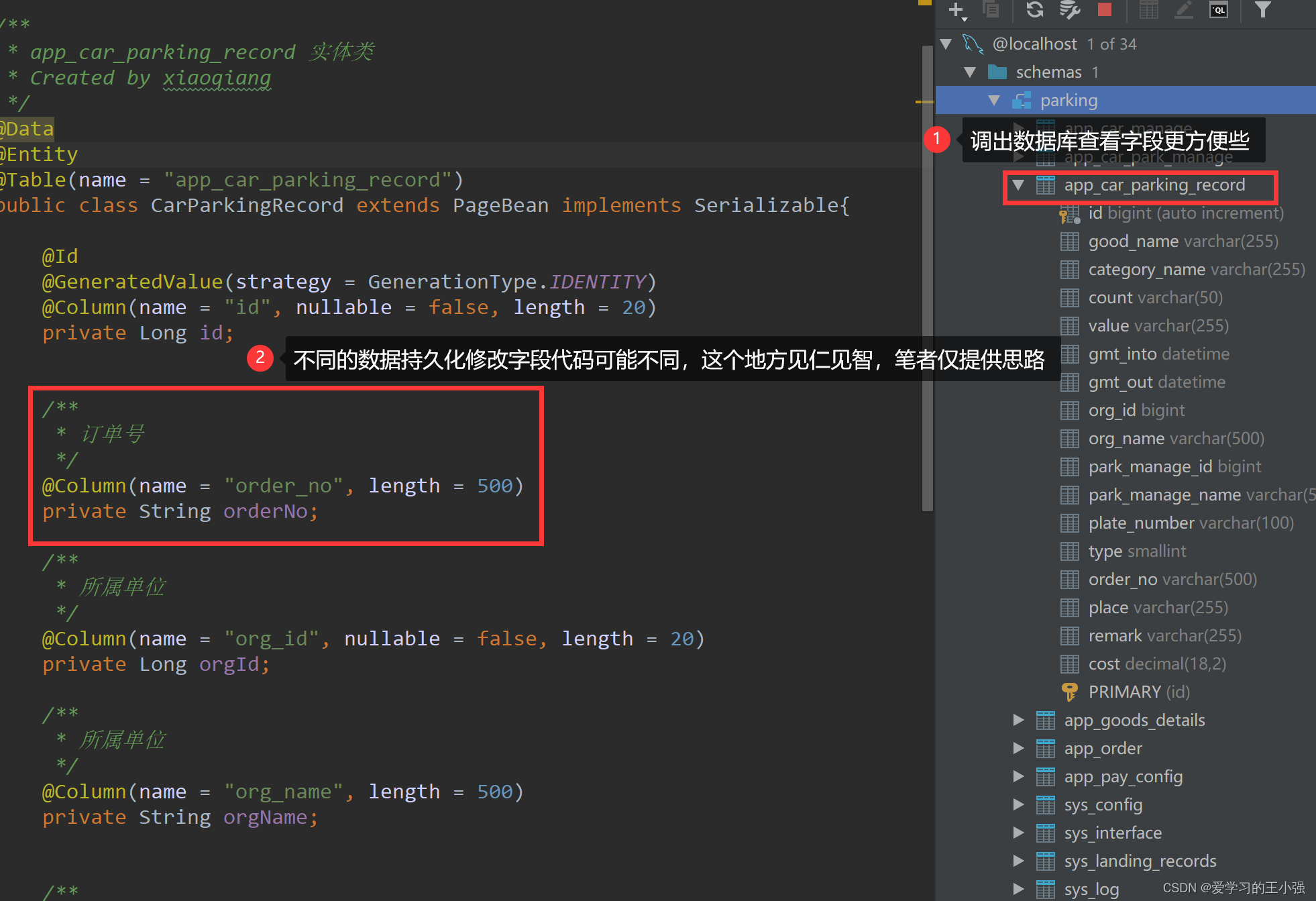Select column 'park_manage_name varchar'
Image resolution: width=1316 pixels, height=901 pixels.
[x=1126, y=495]
